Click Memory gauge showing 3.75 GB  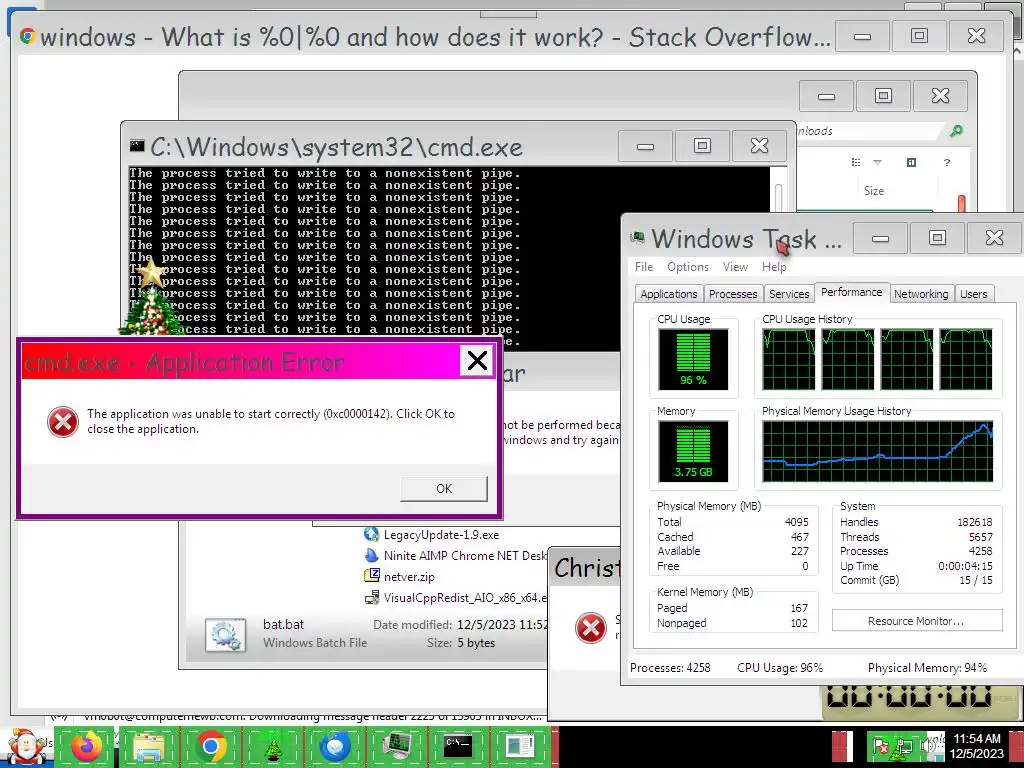[x=693, y=451]
